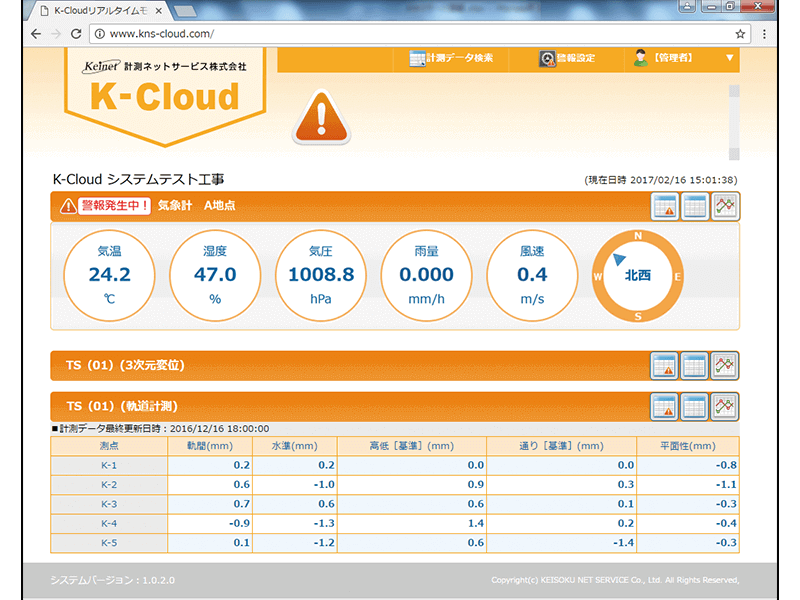Click the site info icon in address bar
The image size is (800, 600).
tap(100, 34)
